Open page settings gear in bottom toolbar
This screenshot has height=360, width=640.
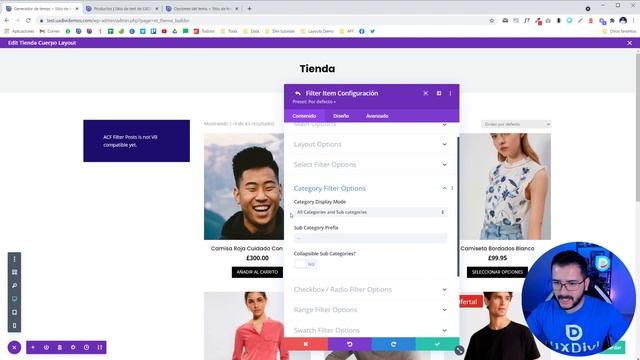[x=73, y=347]
